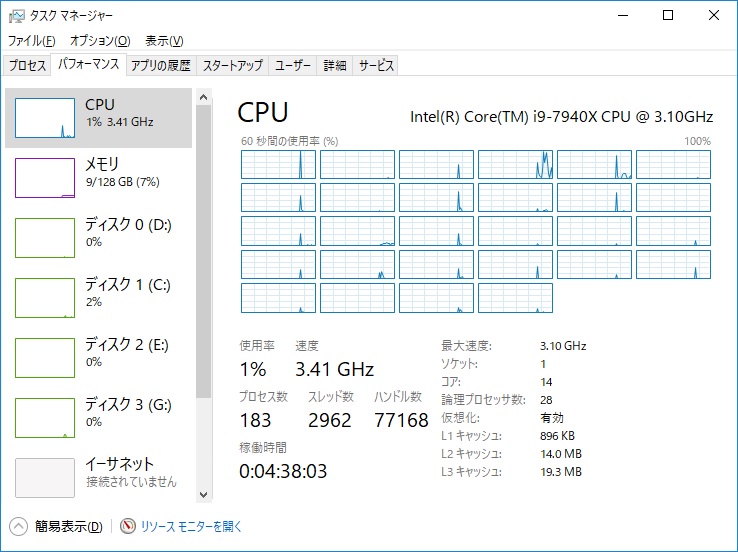Screen dimensions: 738x552
Task: Click リソース モニターを開く link
Action: tap(191, 526)
